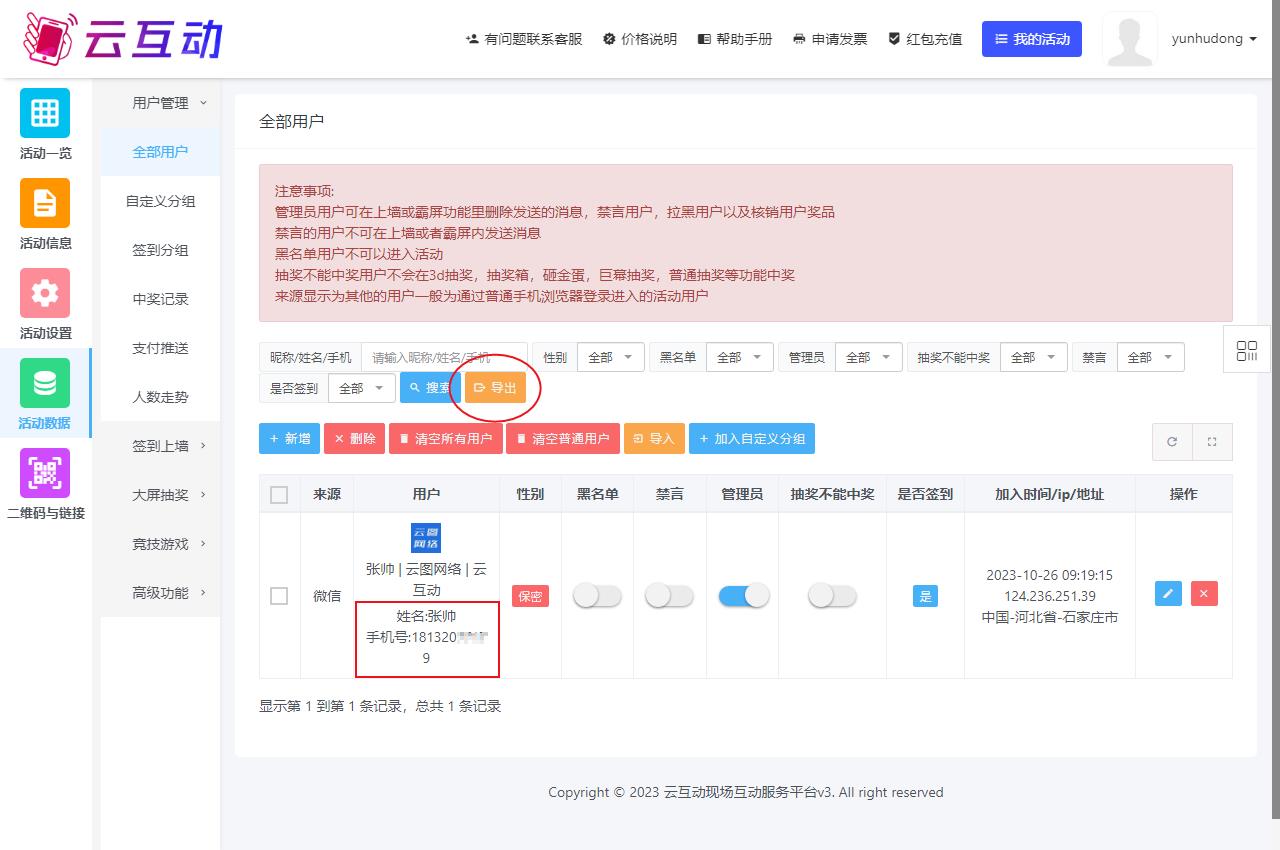This screenshot has height=850, width=1280.
Task: Expand the 竞技游戏 submenu
Action: 160,544
